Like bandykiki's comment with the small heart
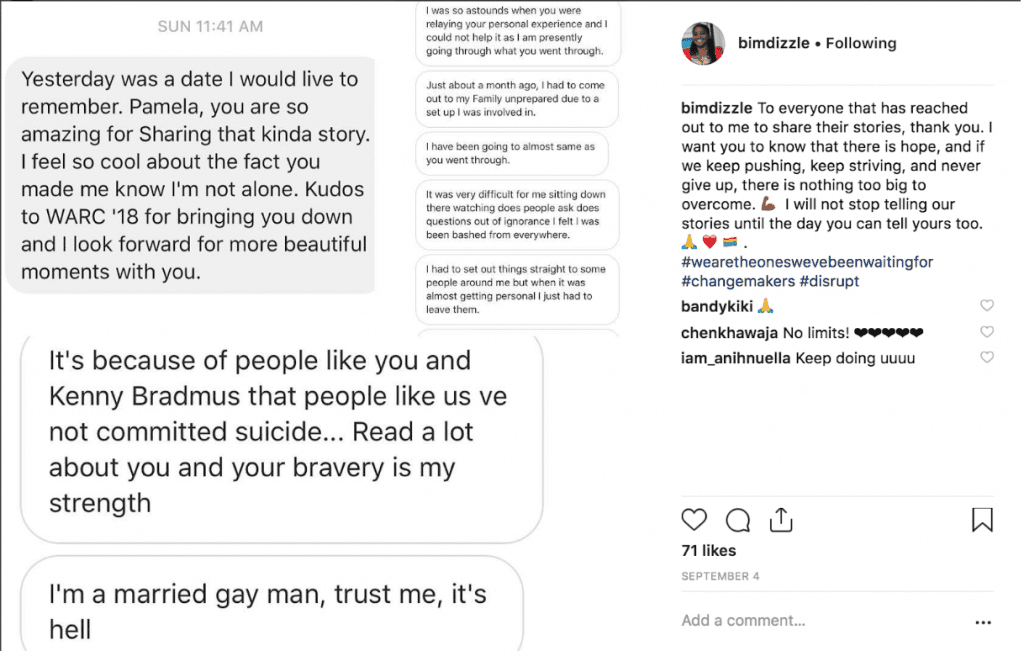Screen dimensions: 1024x656 click(x=987, y=306)
